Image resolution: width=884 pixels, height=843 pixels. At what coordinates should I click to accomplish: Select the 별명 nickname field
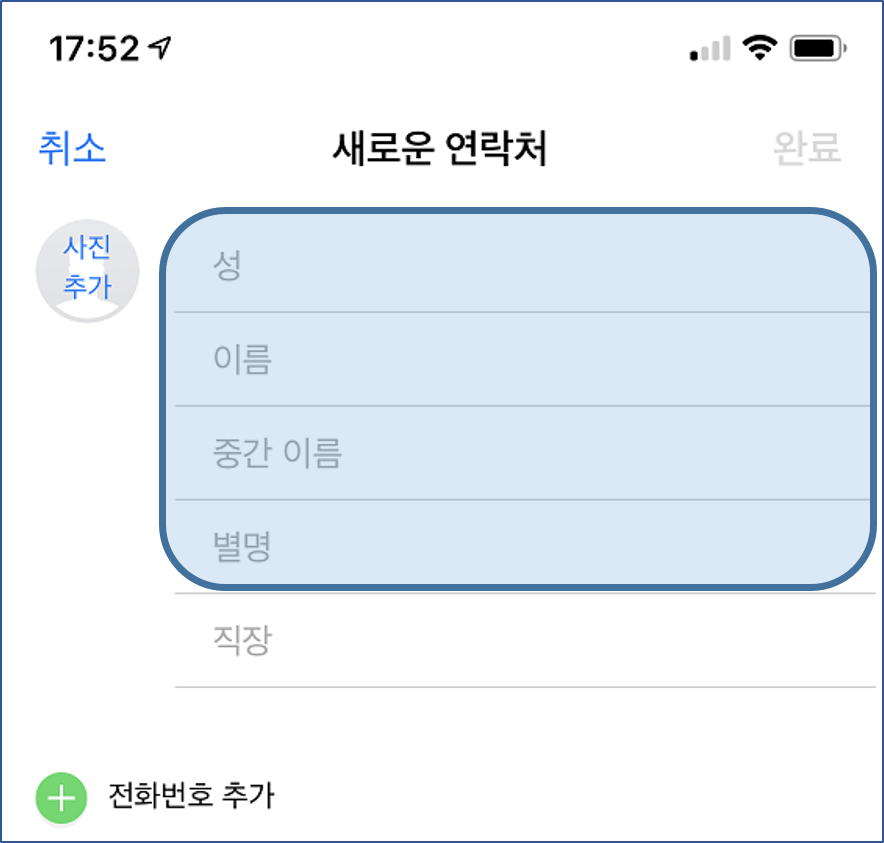coord(522,546)
